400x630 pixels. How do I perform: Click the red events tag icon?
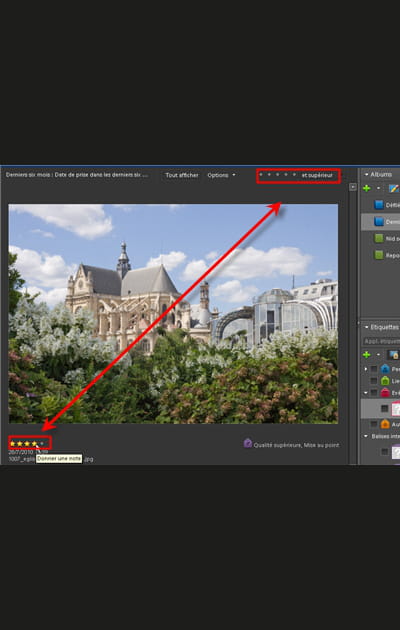click(x=385, y=393)
